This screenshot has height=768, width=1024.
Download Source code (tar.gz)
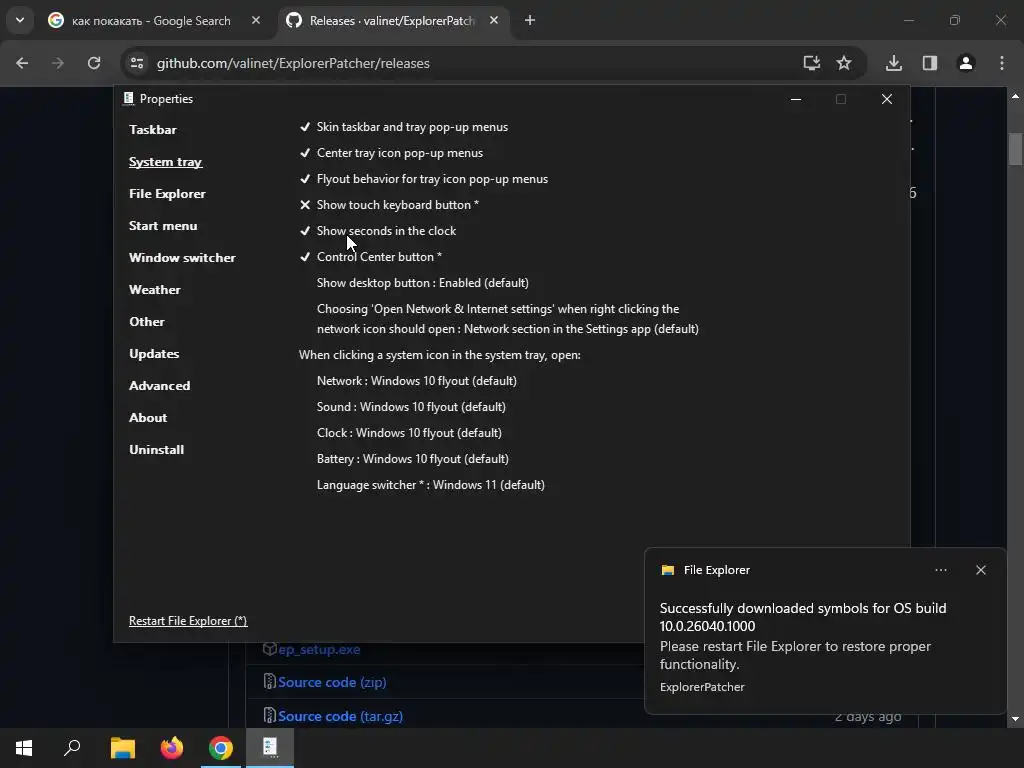tap(340, 716)
